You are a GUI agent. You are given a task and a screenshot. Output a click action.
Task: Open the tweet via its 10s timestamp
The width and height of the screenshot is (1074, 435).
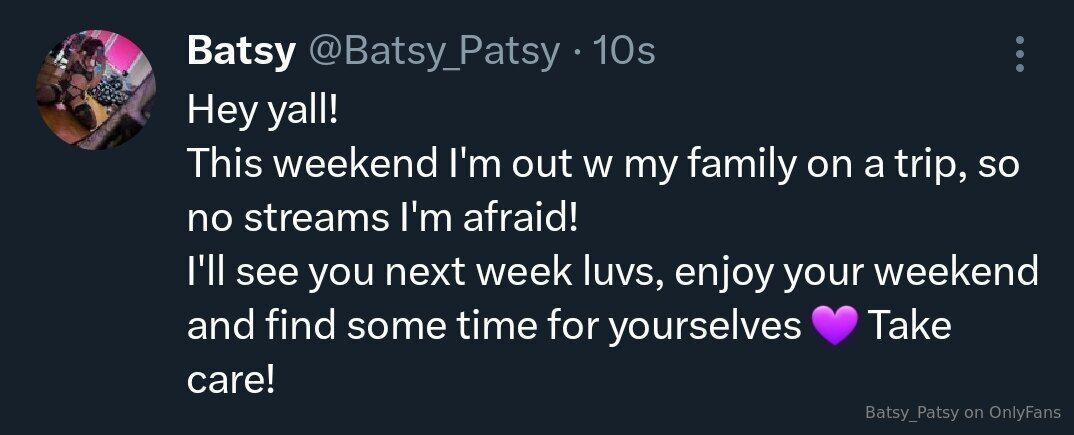(x=624, y=52)
